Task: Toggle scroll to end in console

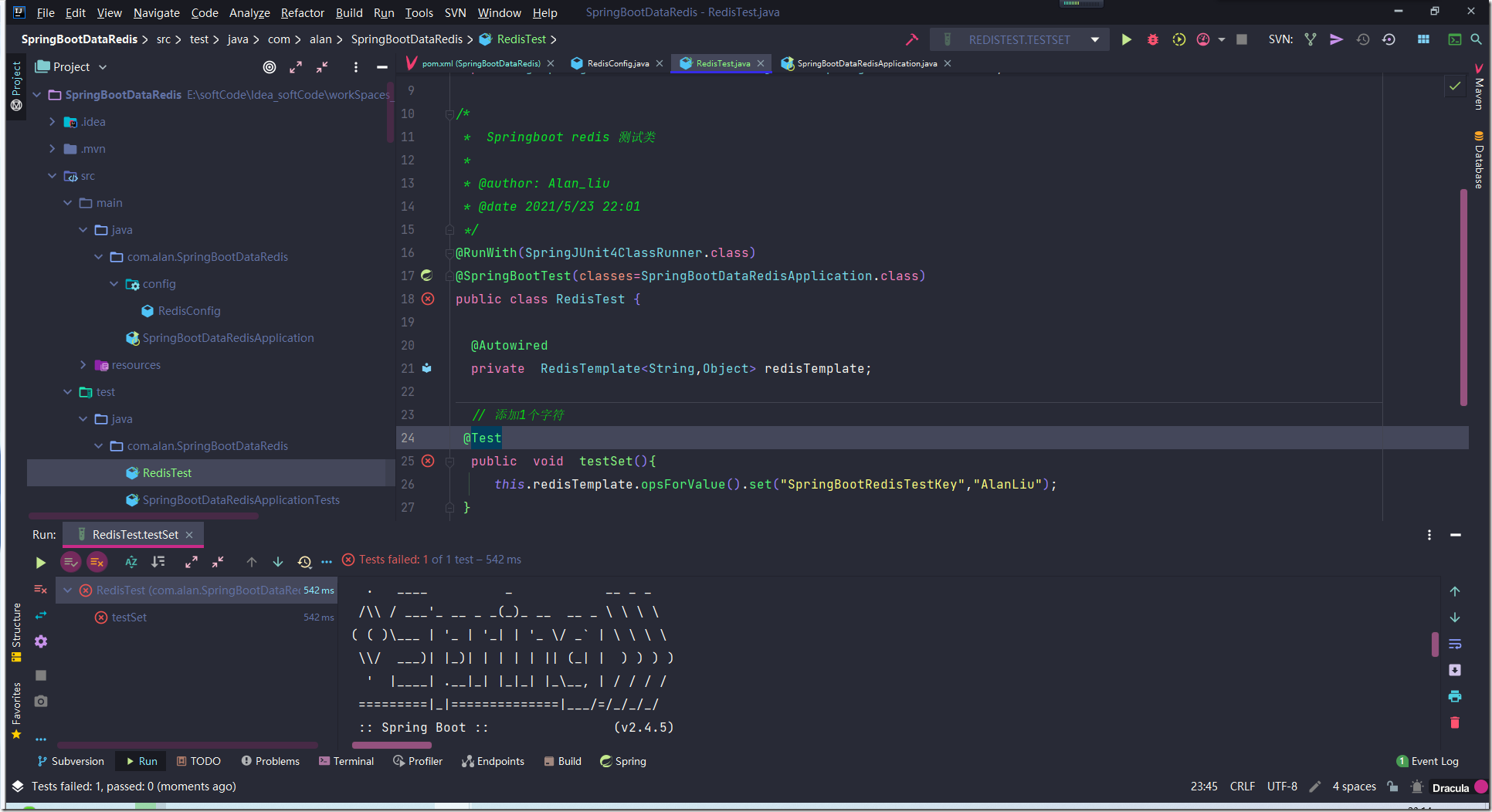Action: [x=1455, y=670]
